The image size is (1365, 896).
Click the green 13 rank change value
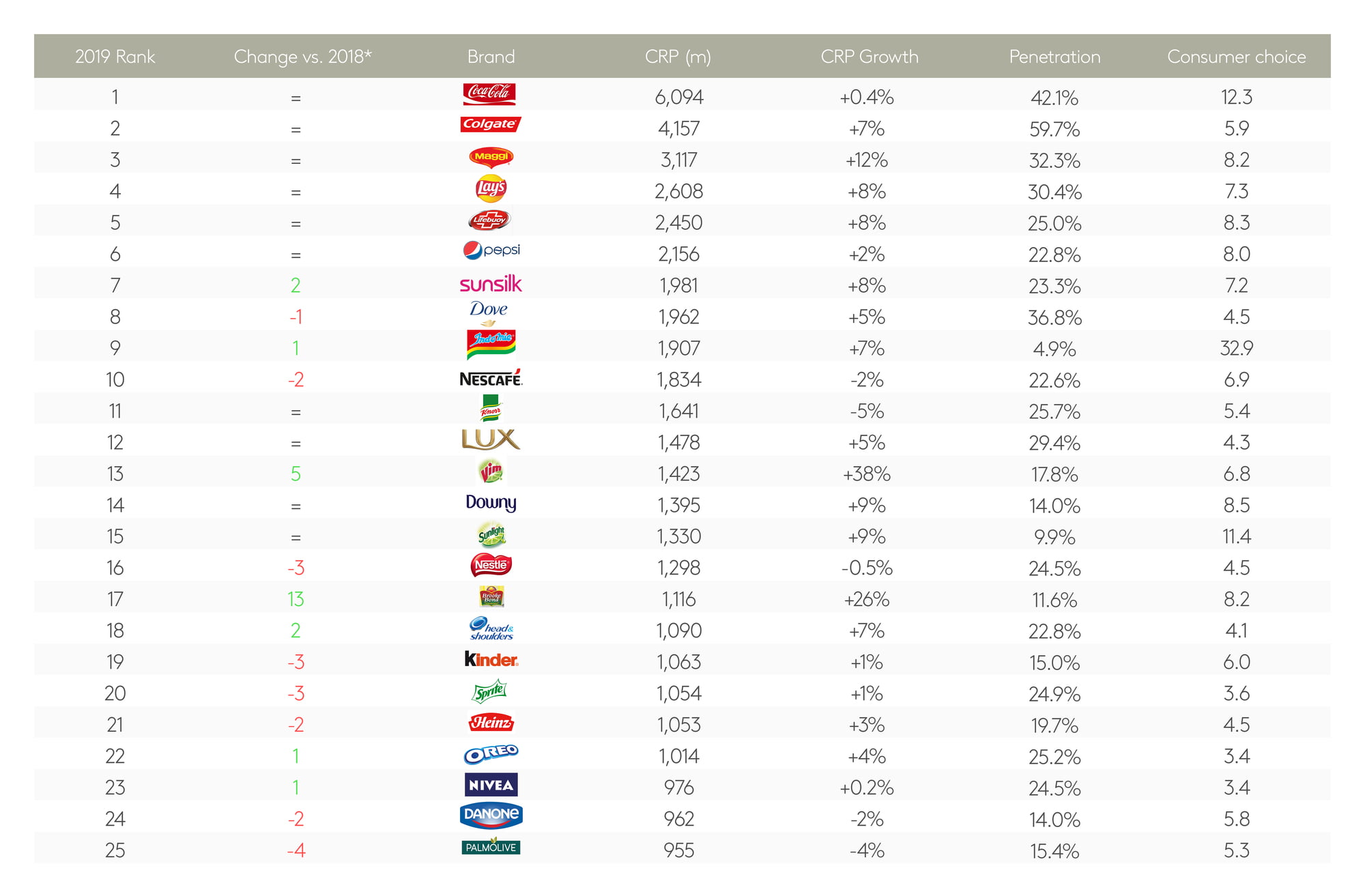pyautogui.click(x=296, y=599)
